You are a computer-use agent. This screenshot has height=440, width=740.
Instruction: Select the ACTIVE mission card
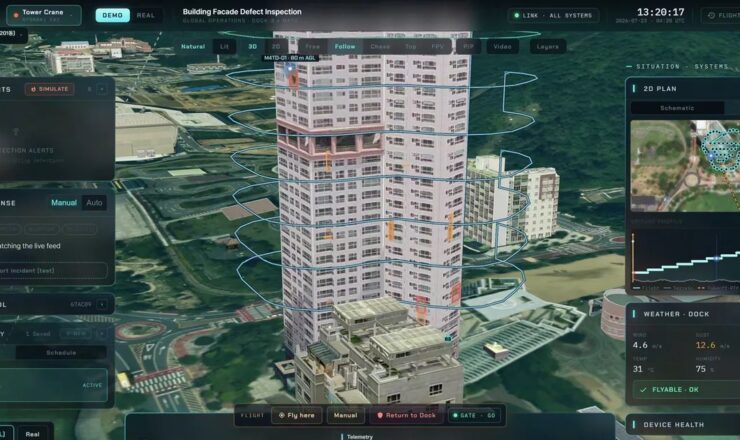[x=53, y=385]
